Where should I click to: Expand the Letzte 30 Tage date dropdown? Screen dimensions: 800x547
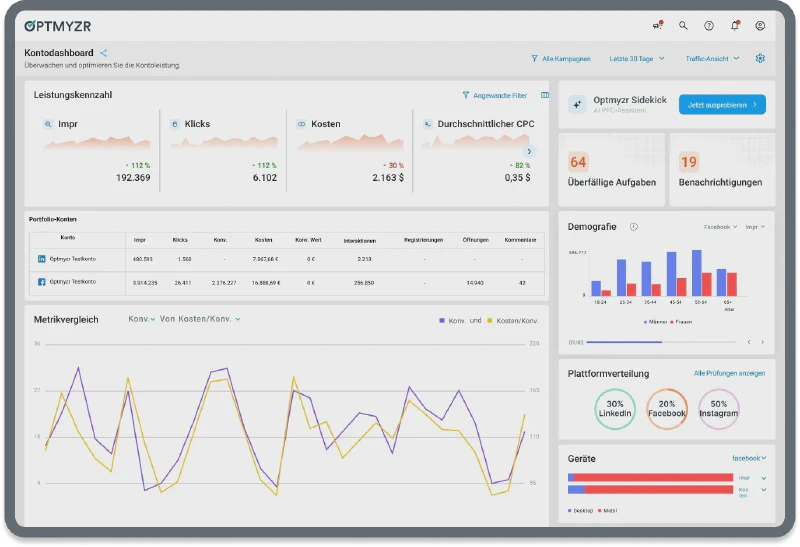(x=637, y=59)
